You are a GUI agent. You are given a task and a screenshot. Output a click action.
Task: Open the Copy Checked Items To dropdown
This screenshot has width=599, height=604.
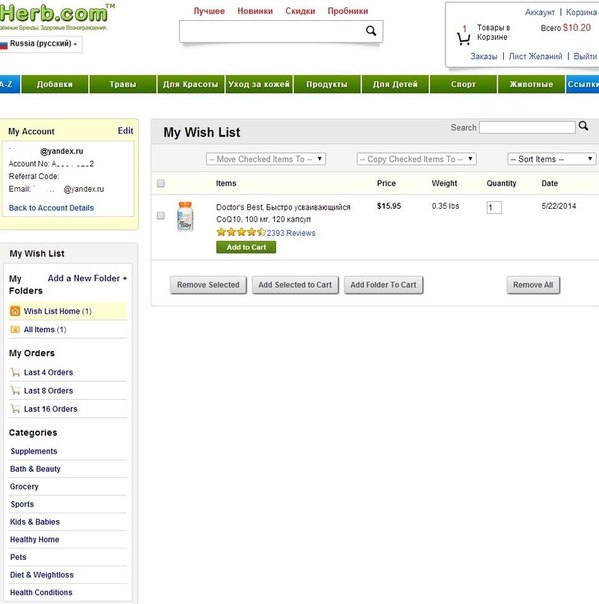[417, 159]
